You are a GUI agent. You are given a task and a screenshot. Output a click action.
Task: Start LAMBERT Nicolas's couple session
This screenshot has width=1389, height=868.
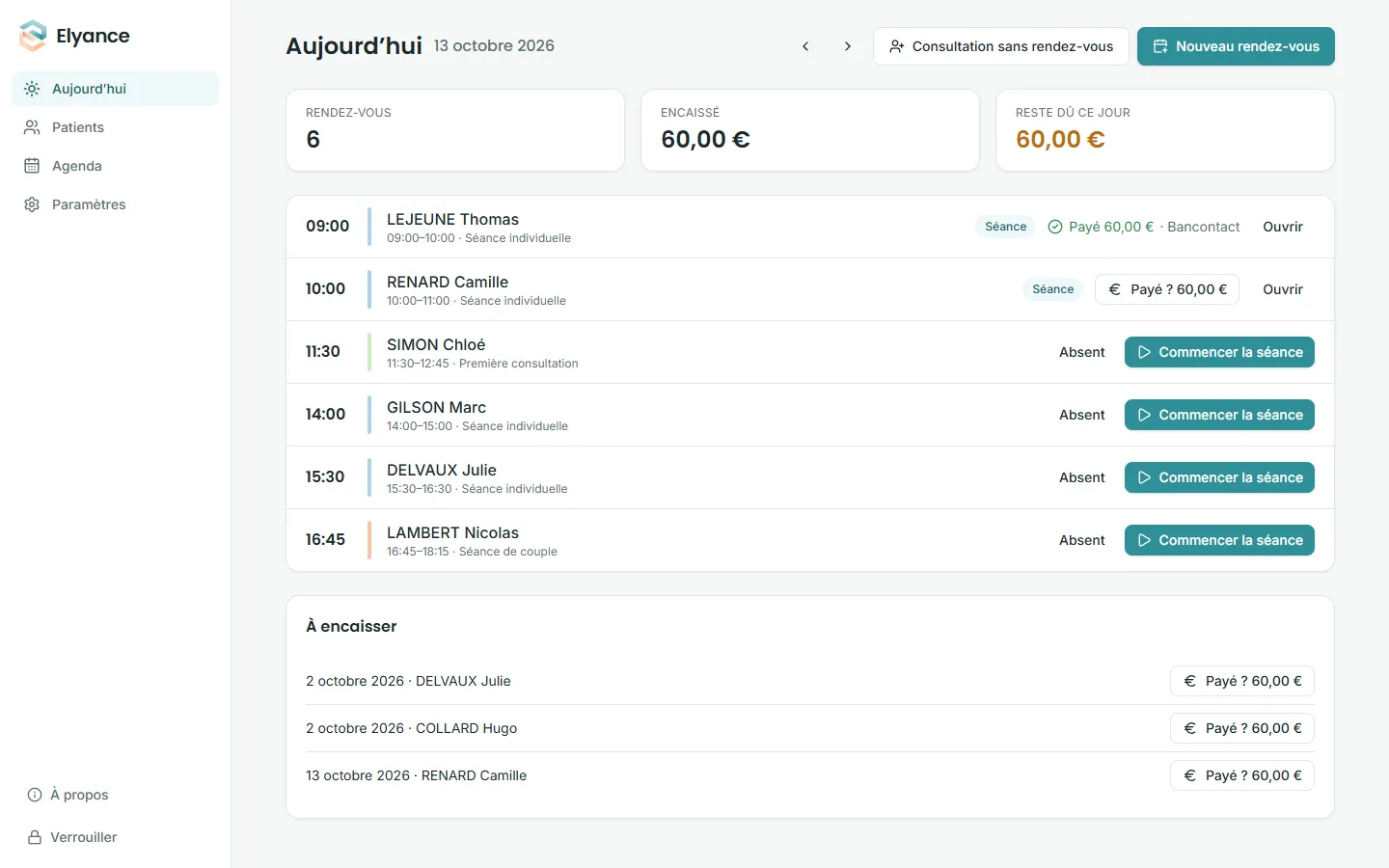tap(1219, 540)
